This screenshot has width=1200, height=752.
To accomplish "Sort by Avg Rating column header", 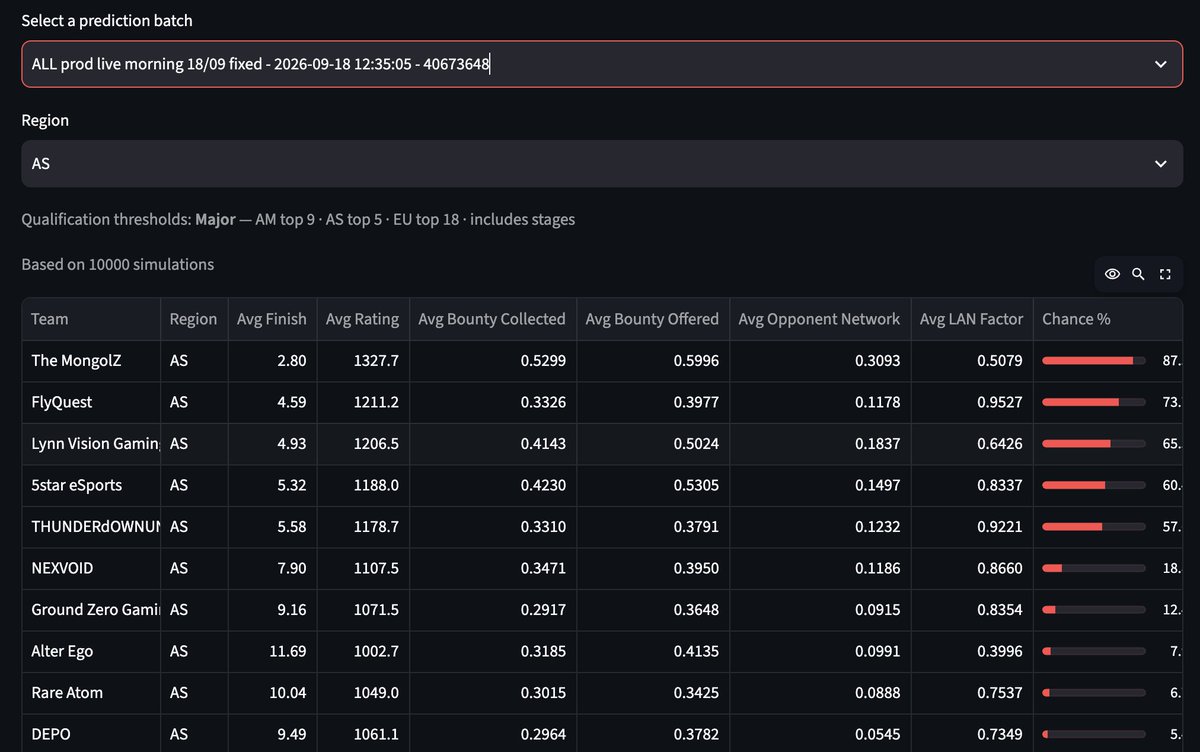I will point(362,319).
